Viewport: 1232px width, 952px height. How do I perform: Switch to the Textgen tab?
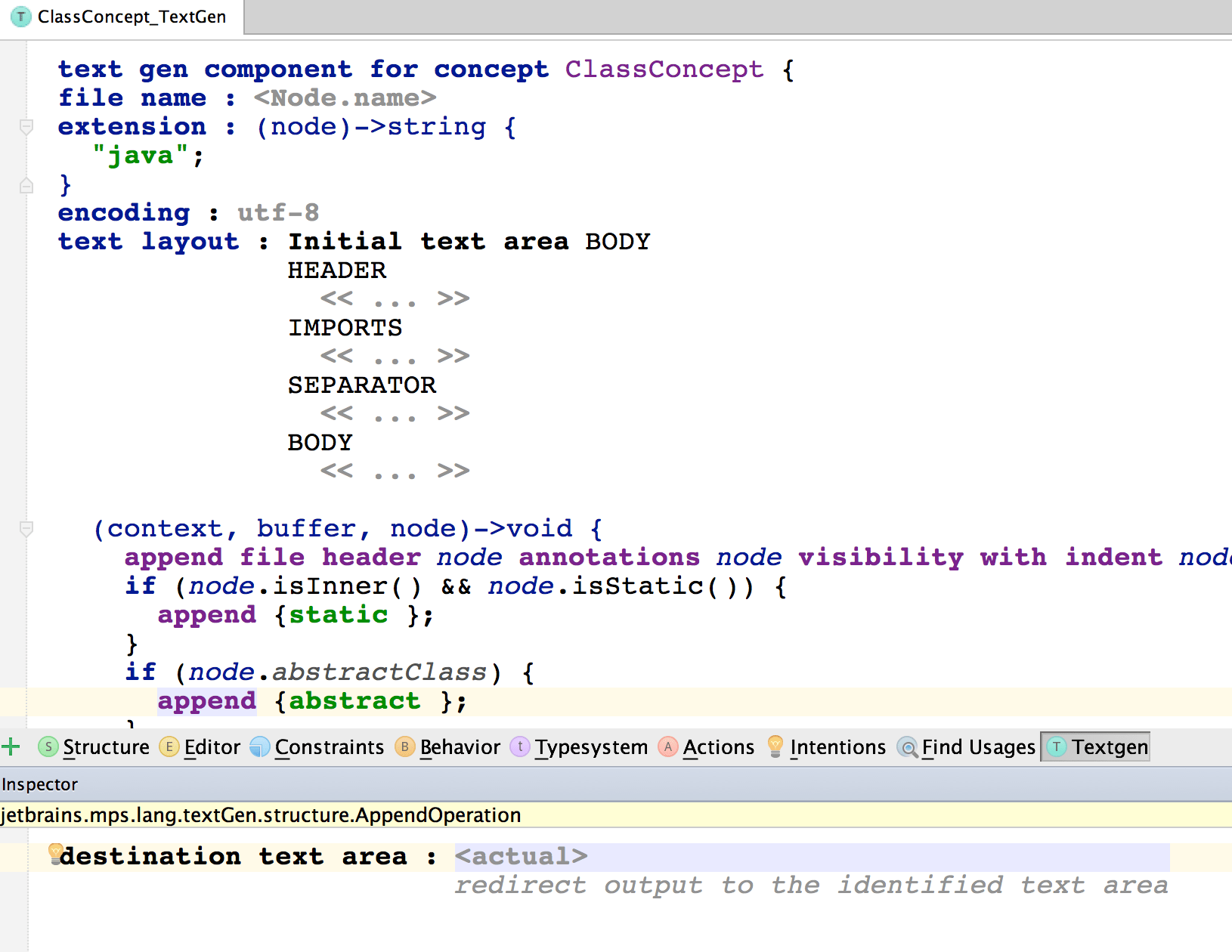tap(1096, 747)
